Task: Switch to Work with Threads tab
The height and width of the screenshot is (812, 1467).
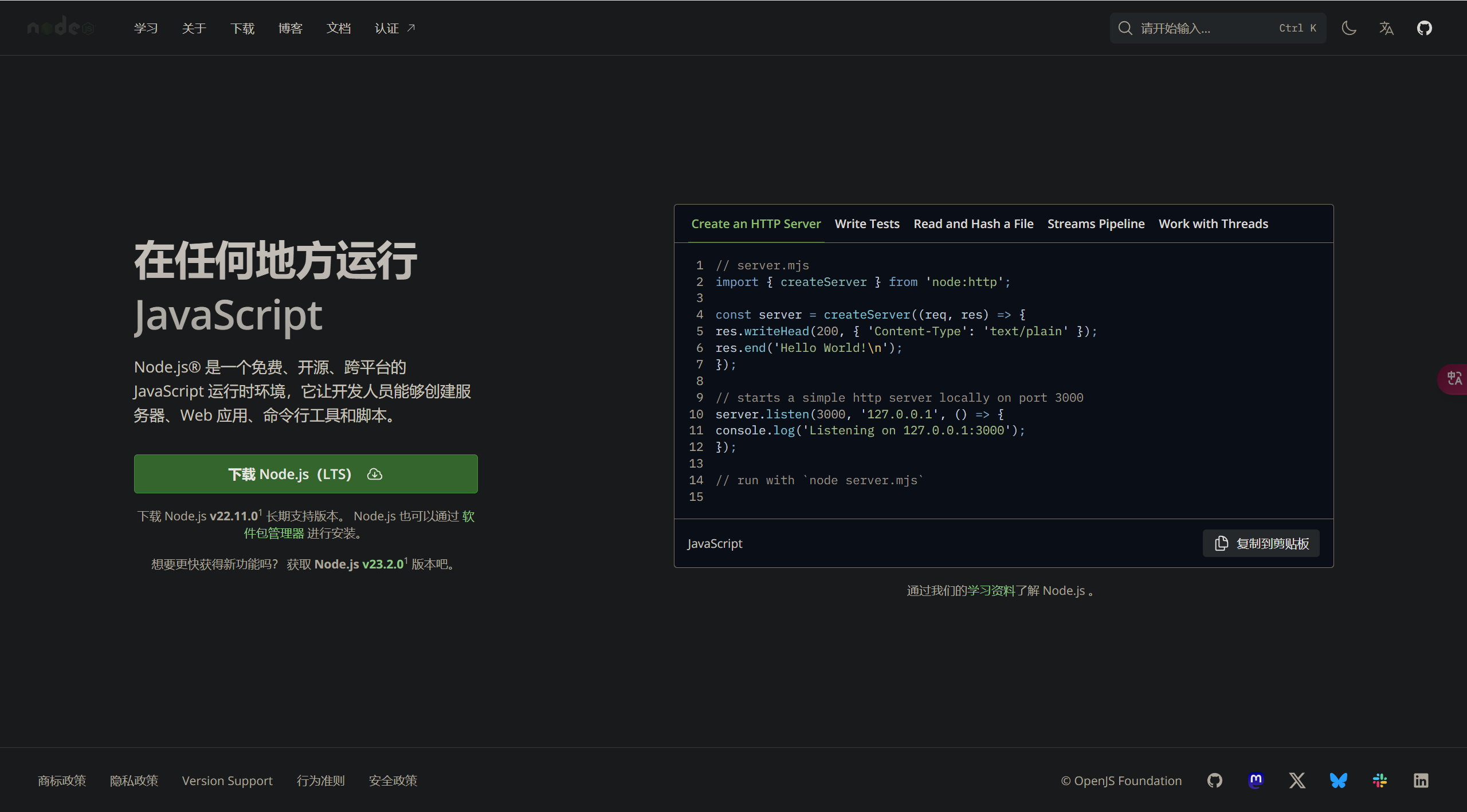Action: tap(1213, 224)
